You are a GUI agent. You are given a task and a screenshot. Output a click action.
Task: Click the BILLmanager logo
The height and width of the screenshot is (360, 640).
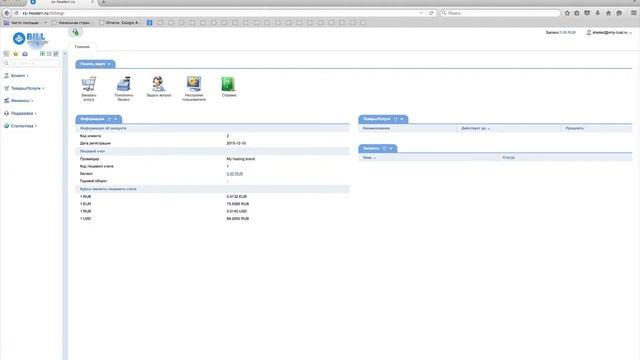click(31, 38)
